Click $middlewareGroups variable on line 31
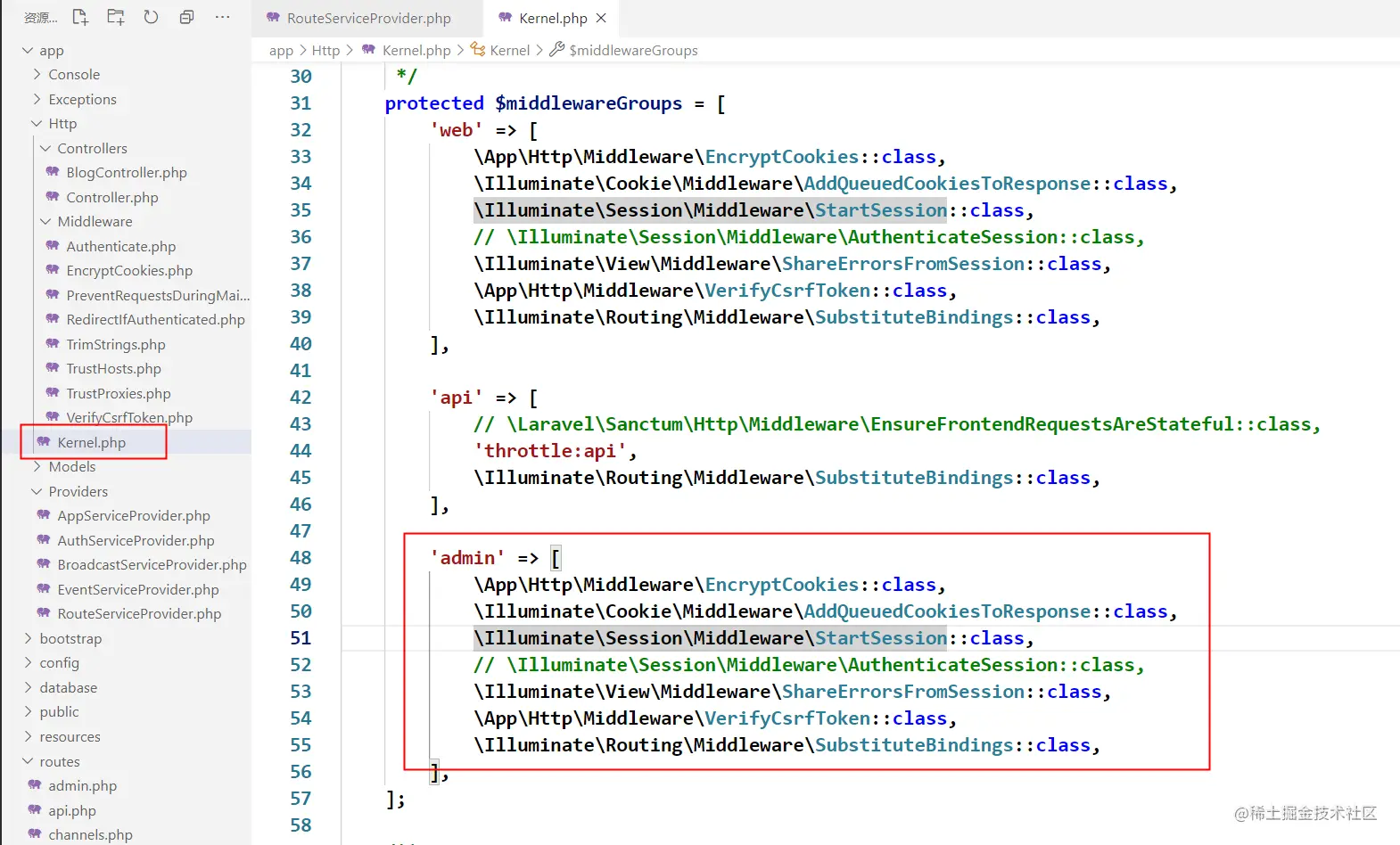The height and width of the screenshot is (845, 1400). [x=589, y=103]
